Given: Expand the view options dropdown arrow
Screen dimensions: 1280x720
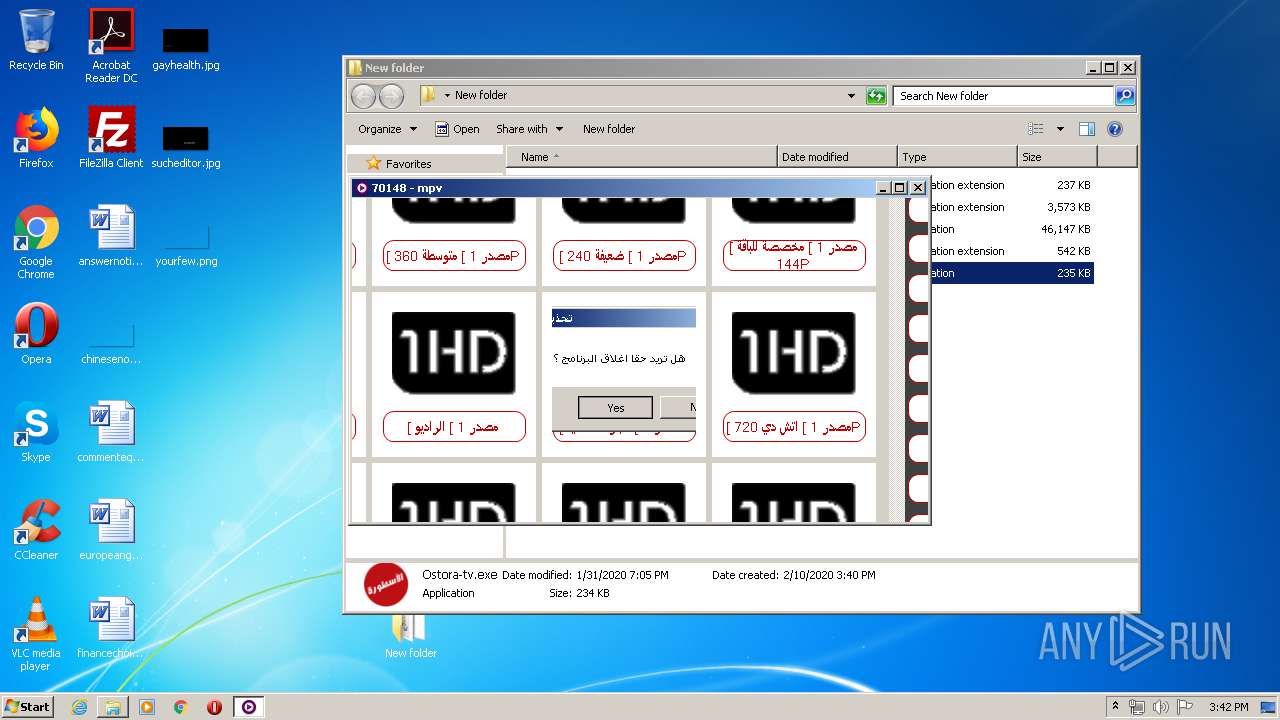Looking at the screenshot, I should (x=1060, y=129).
